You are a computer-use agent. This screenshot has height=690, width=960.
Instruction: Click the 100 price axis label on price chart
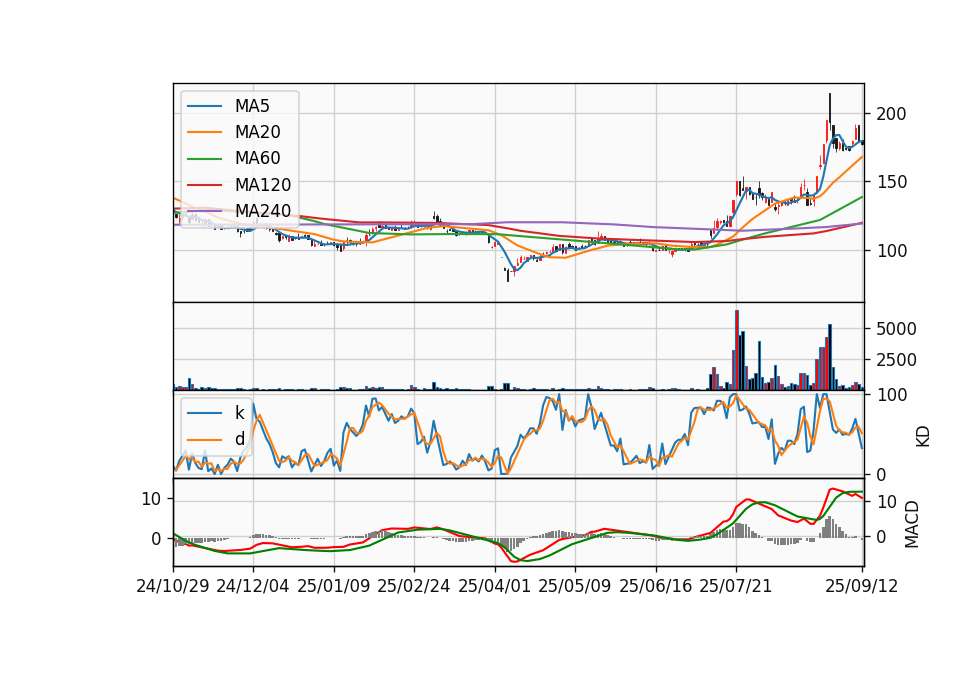coord(891,251)
